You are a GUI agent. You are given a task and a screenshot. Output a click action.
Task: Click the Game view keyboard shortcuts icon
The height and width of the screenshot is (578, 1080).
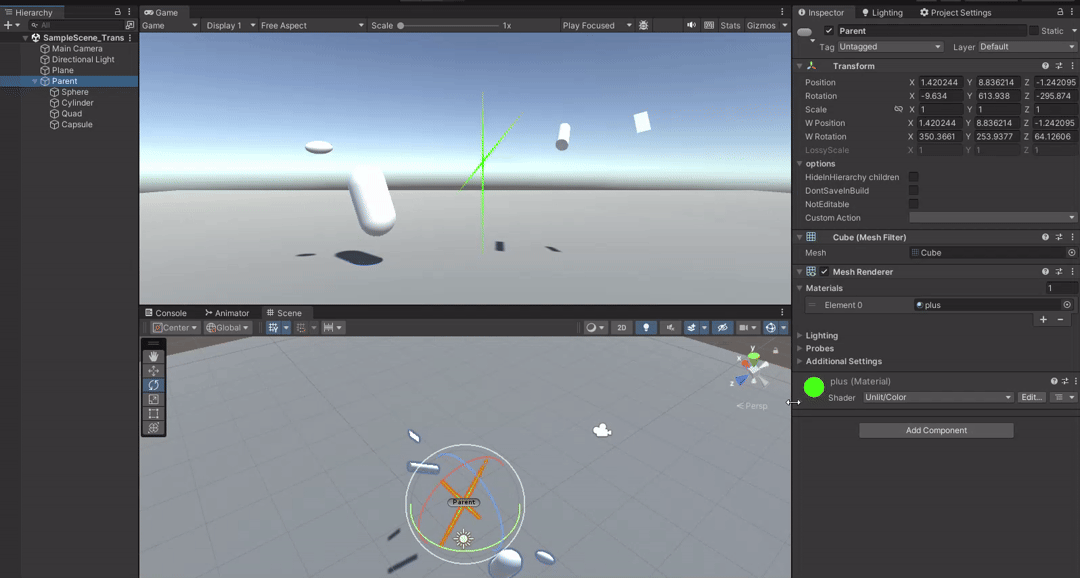(709, 25)
